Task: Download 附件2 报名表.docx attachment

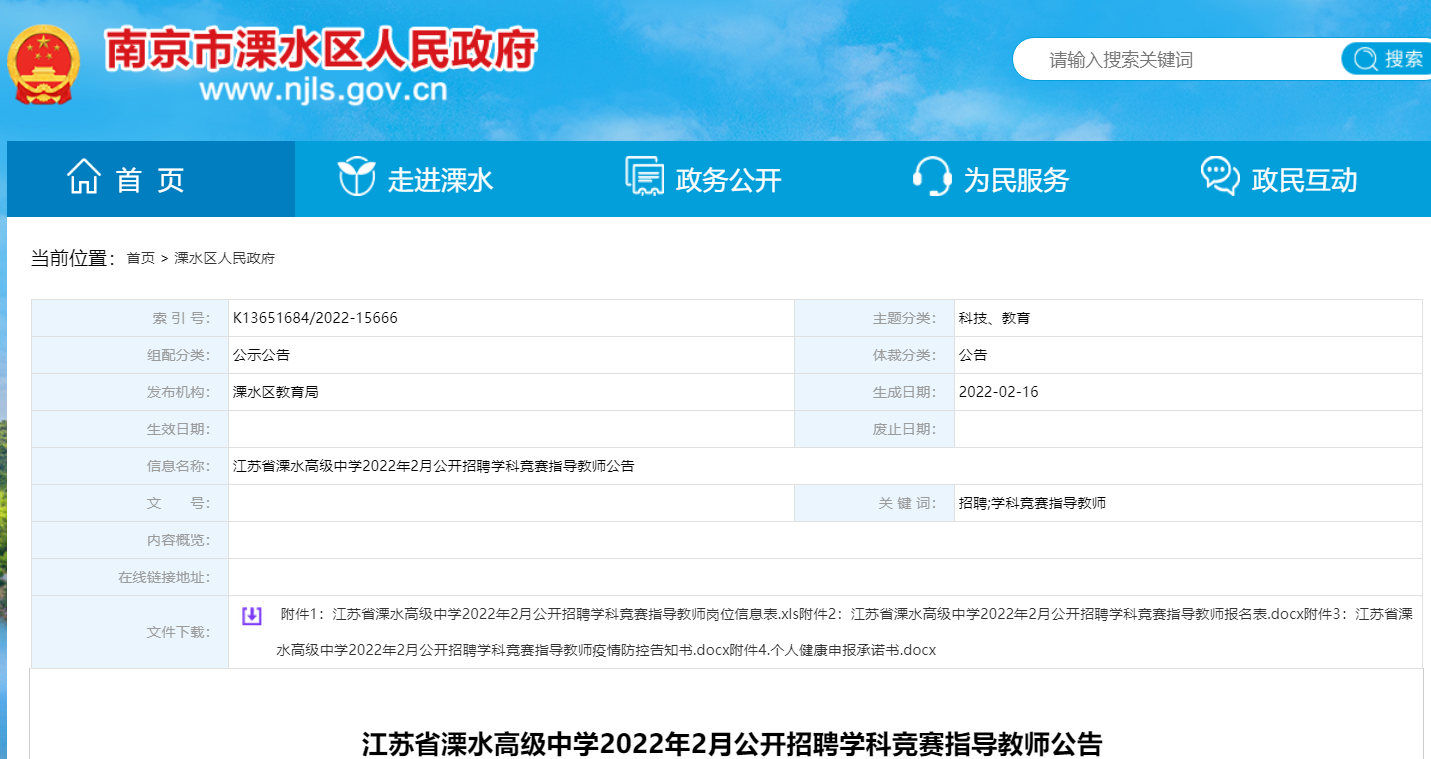Action: (x=1060, y=614)
